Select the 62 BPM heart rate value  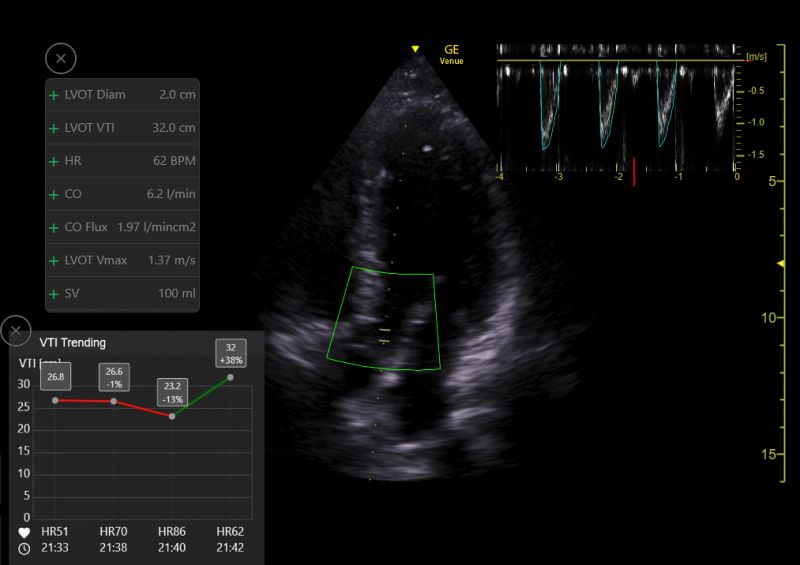coord(174,161)
